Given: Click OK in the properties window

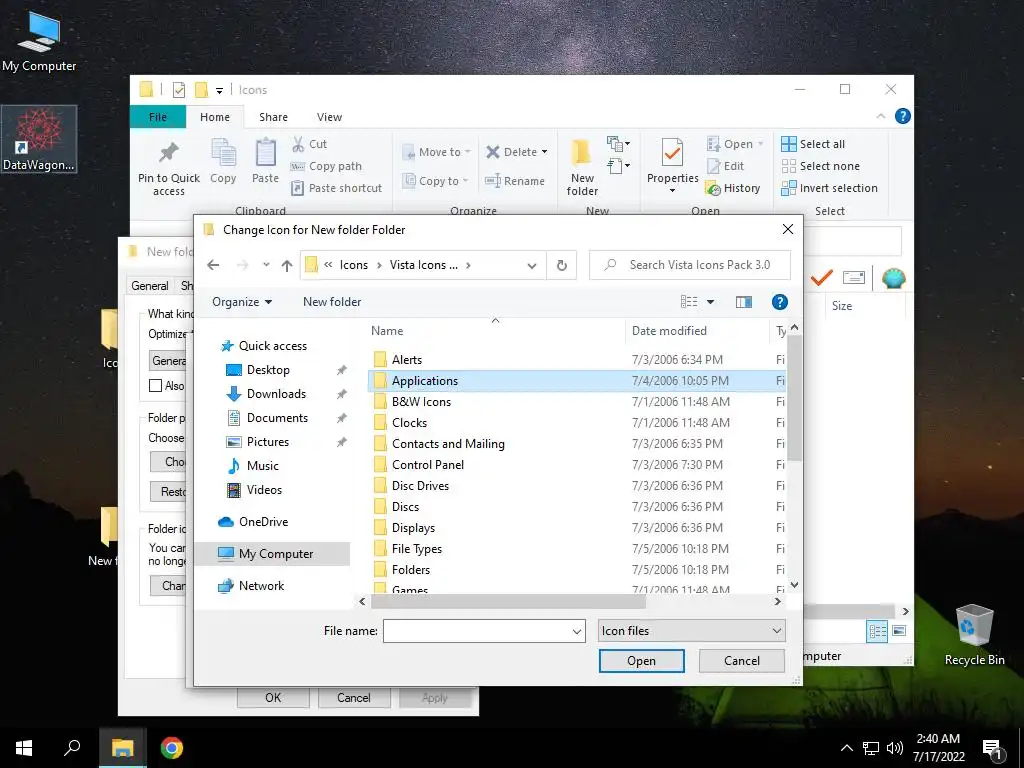Looking at the screenshot, I should (x=273, y=697).
